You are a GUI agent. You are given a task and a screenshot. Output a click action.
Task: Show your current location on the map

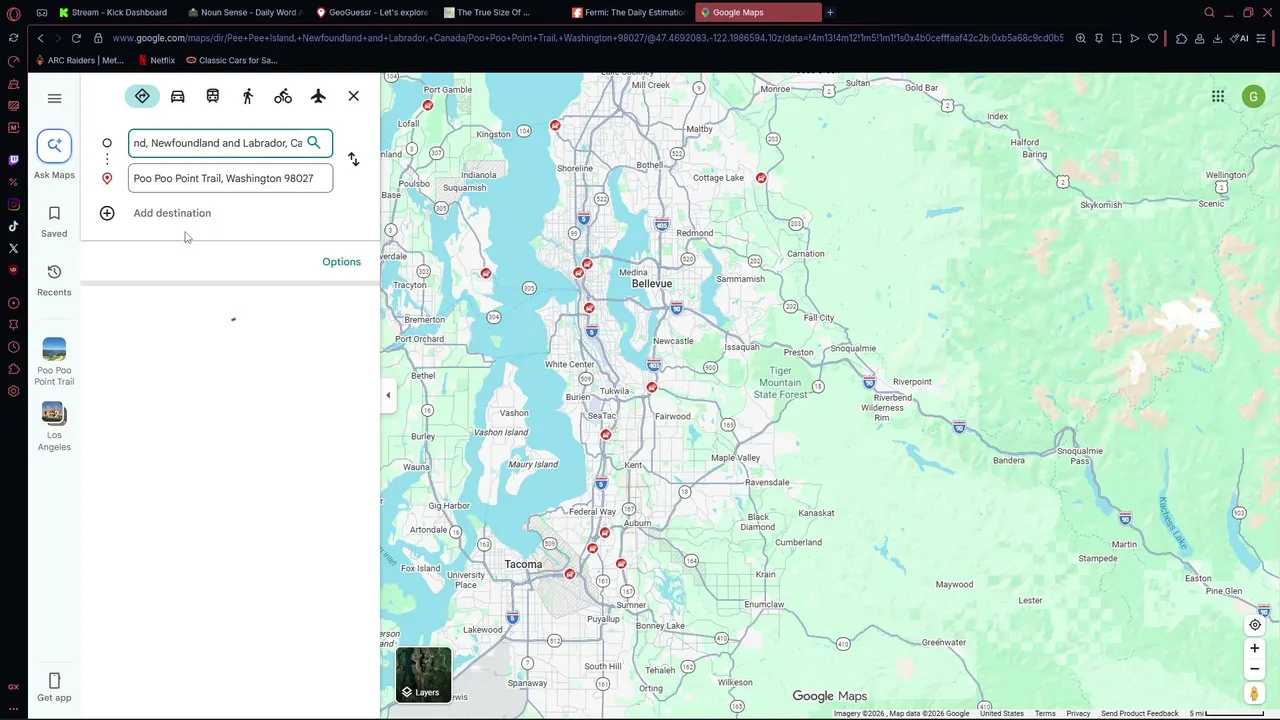tap(1255, 625)
